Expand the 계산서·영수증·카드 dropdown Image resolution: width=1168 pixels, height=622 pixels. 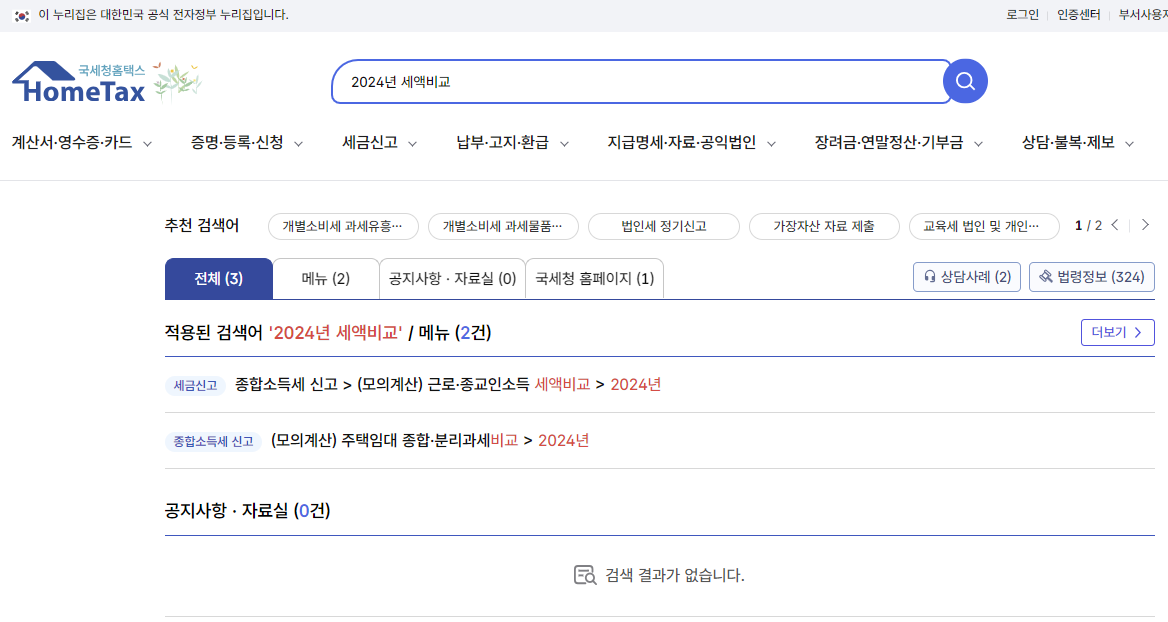(x=80, y=143)
